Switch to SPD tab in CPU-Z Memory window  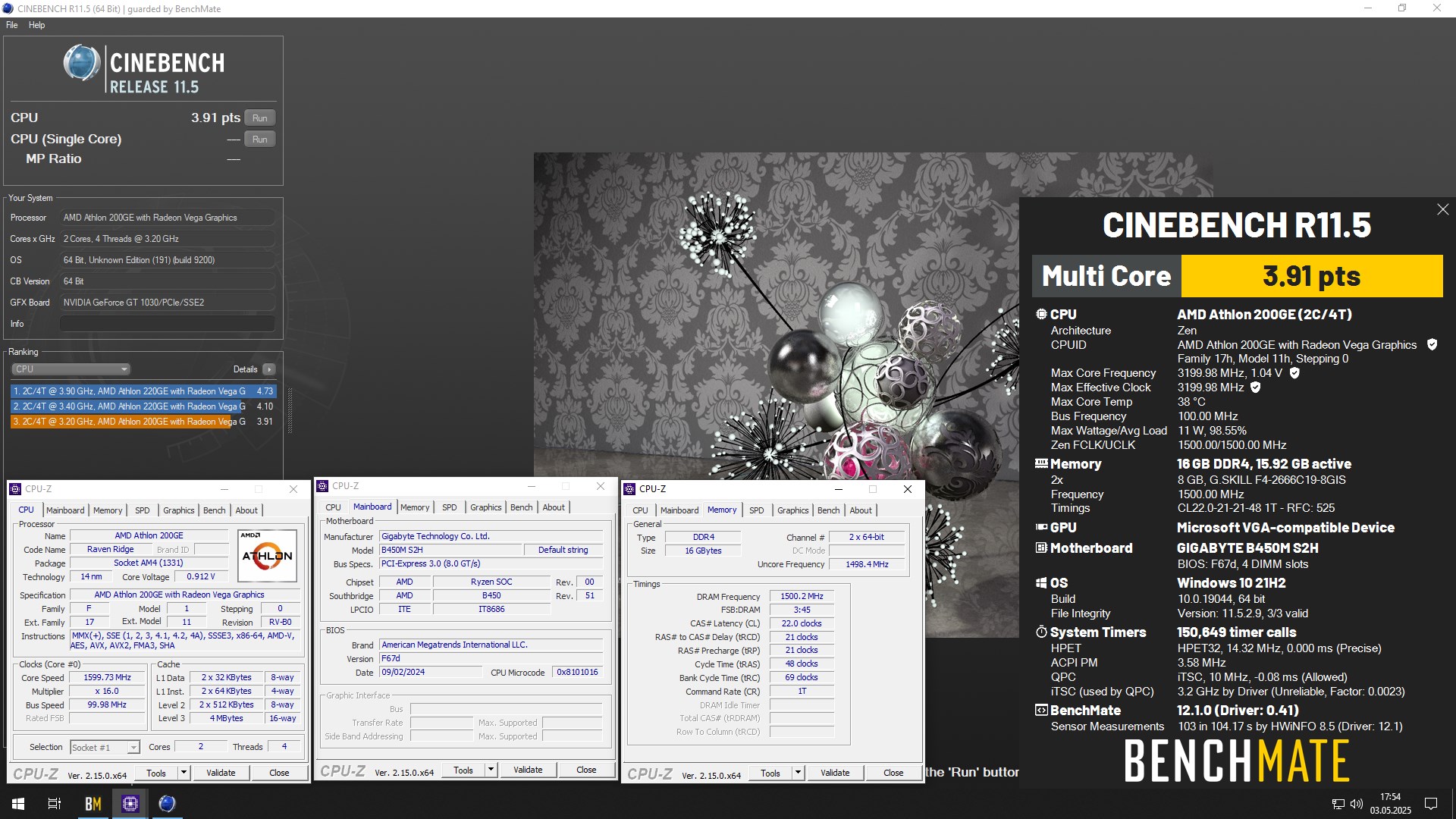[x=757, y=510]
